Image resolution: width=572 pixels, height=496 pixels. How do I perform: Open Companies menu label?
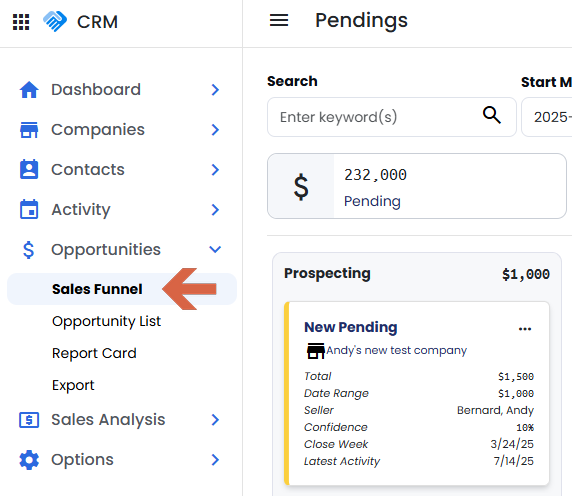pyautogui.click(x=98, y=130)
